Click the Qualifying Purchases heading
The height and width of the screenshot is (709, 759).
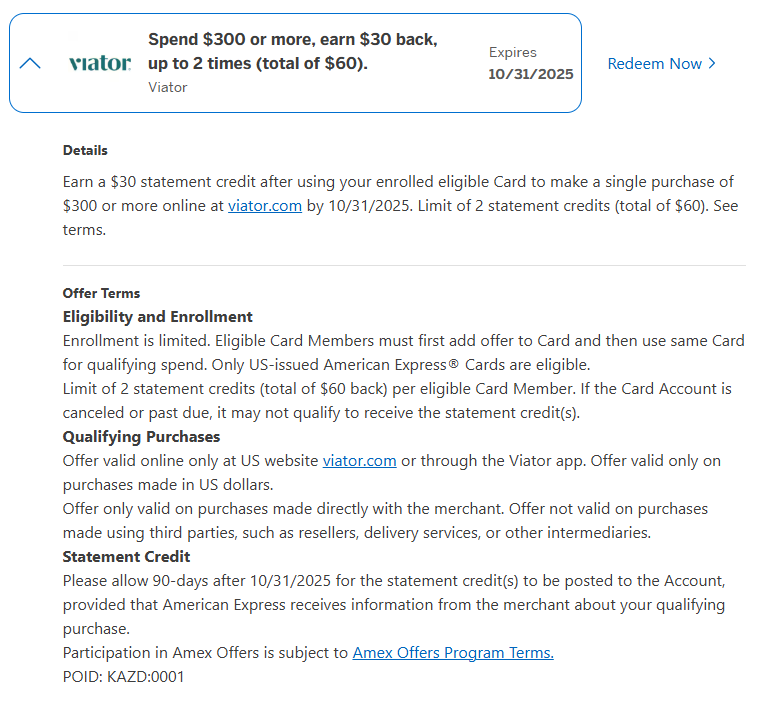(141, 436)
